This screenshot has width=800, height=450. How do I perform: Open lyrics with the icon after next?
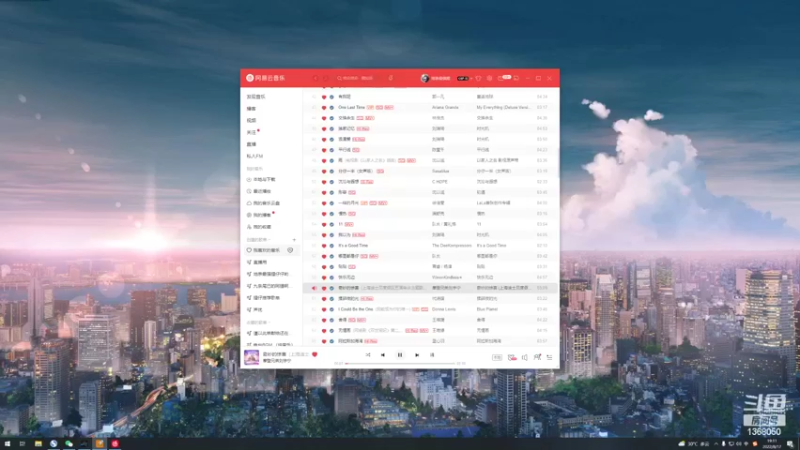pos(432,355)
